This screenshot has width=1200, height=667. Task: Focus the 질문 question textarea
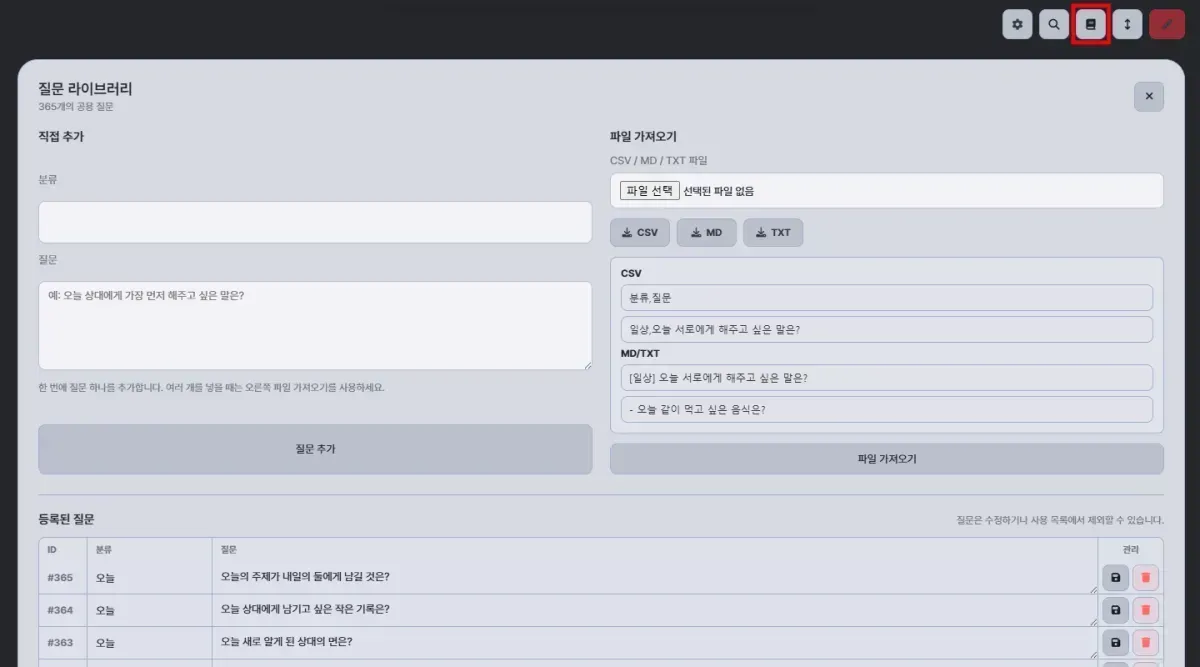[x=315, y=326]
